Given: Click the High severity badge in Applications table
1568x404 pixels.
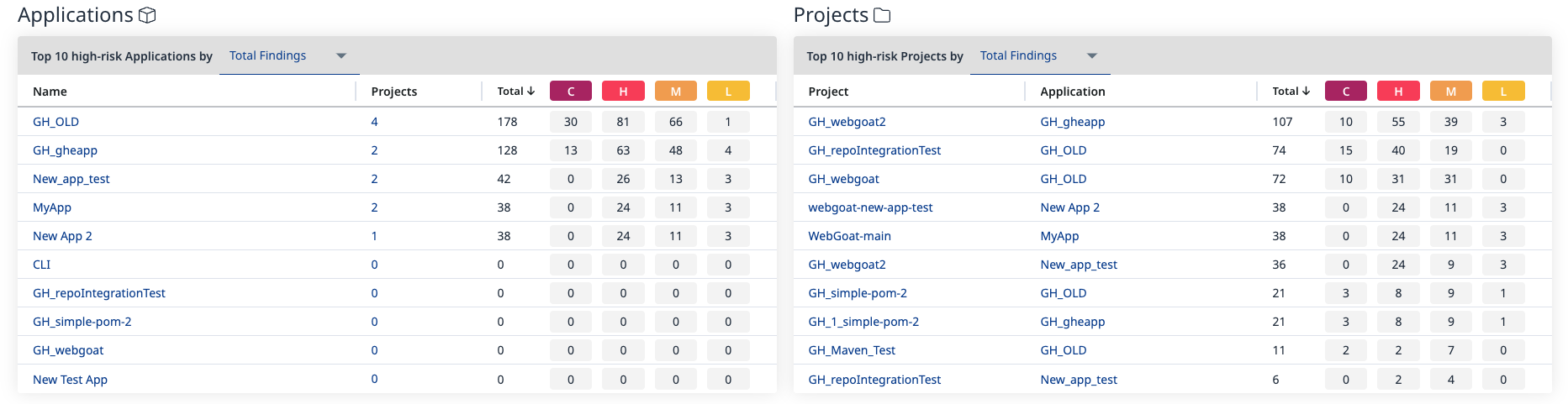Looking at the screenshot, I should point(623,92).
